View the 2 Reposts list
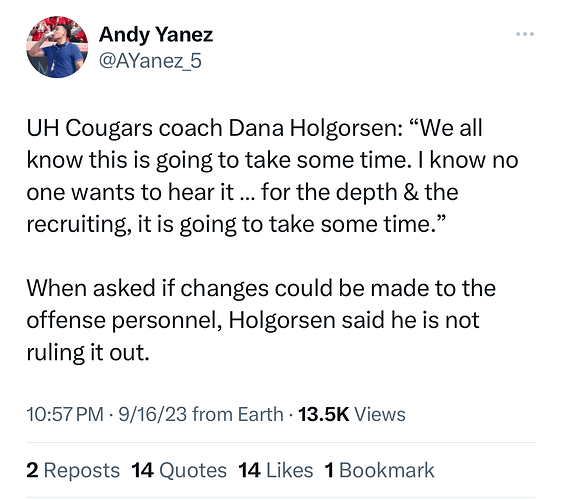Screen dimensions: 563x500 (73, 470)
